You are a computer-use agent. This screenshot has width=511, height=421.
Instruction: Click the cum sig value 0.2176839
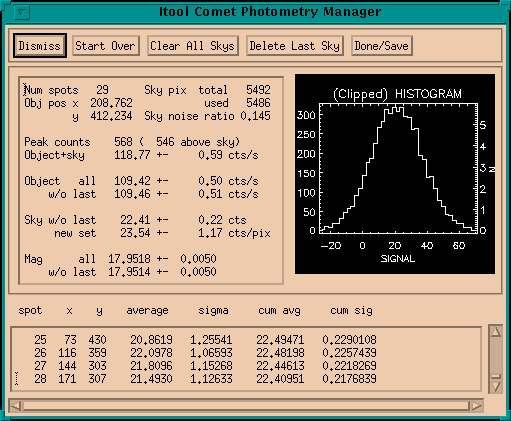(349, 379)
